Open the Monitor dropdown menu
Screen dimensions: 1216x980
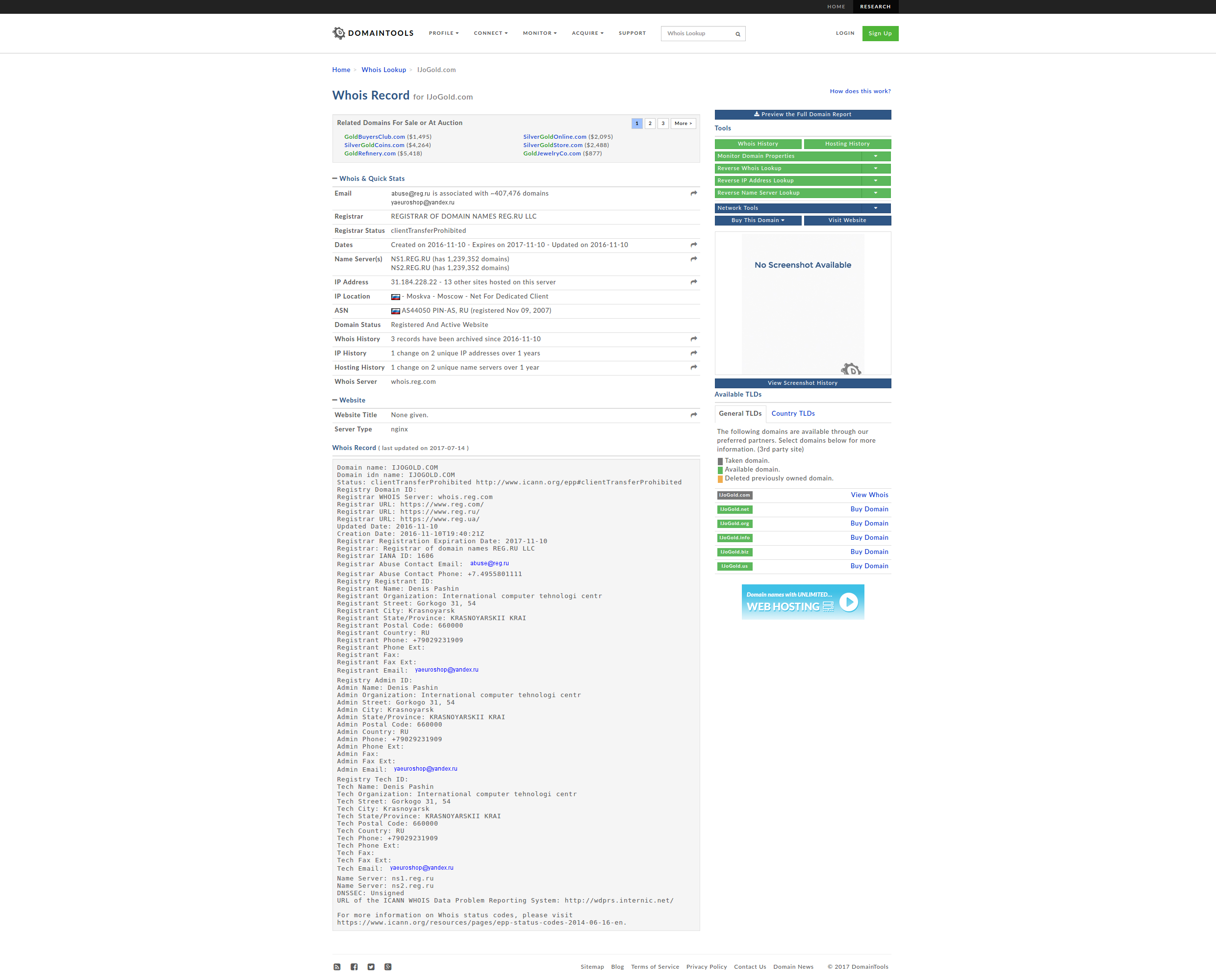[540, 33]
